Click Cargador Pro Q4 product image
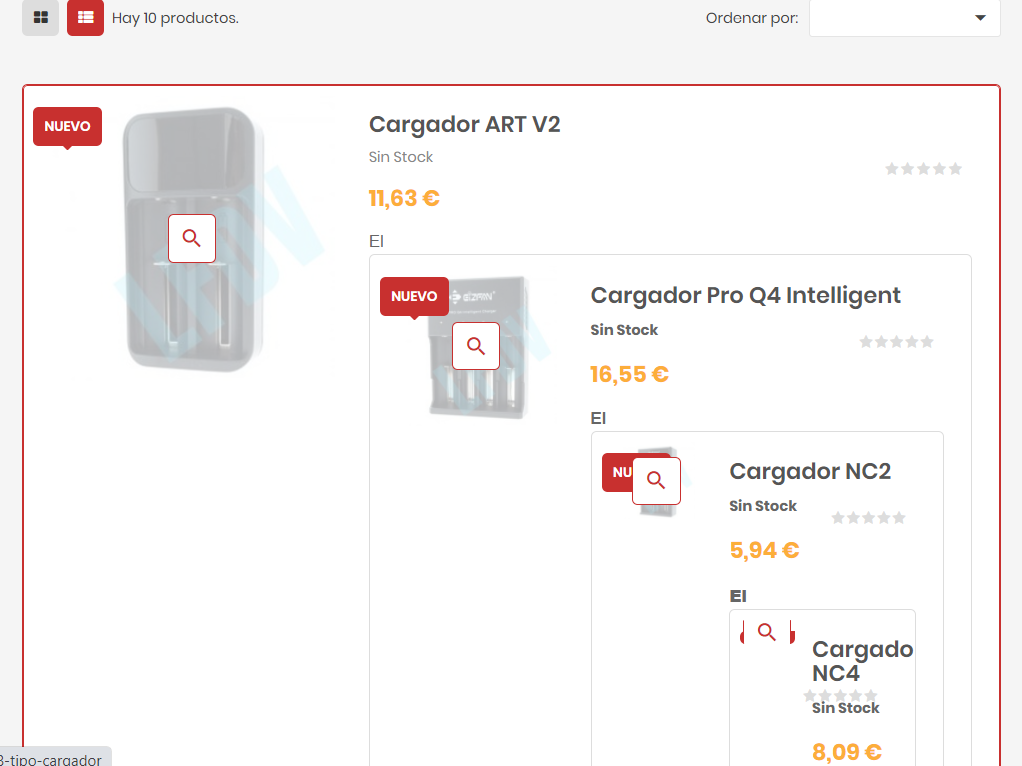The height and width of the screenshot is (766, 1022). (x=478, y=347)
